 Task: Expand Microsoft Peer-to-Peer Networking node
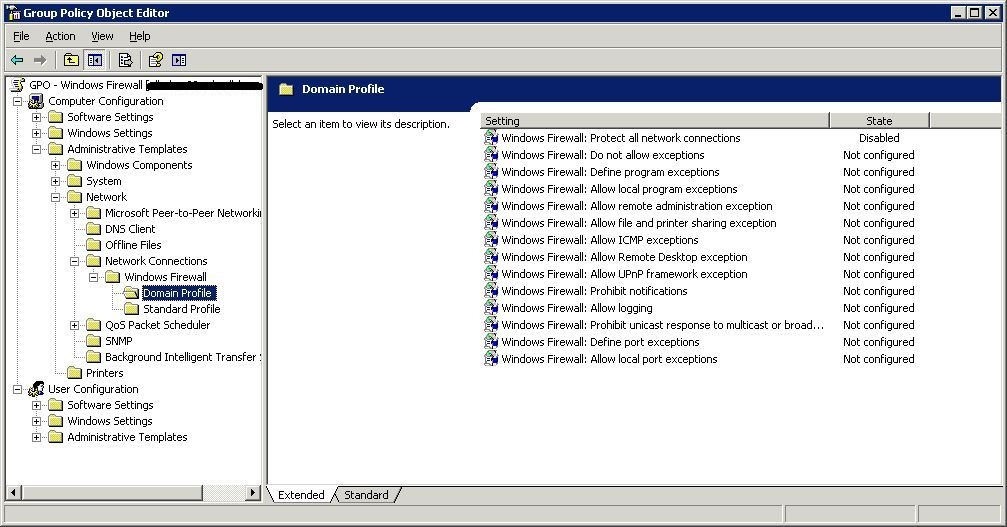tap(74, 213)
